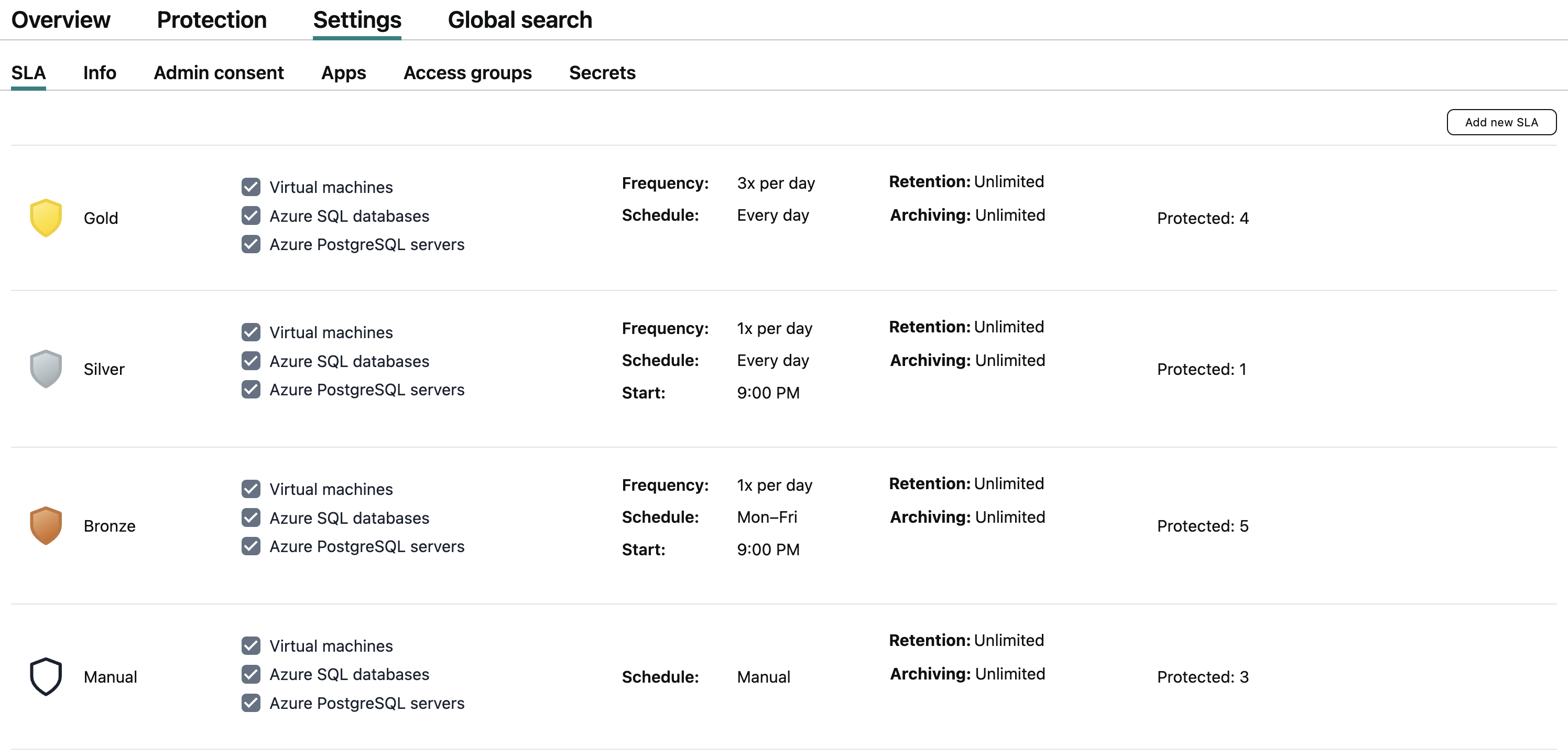Click the Silver shield icon
Viewport: 1568px width, 755px height.
point(46,369)
